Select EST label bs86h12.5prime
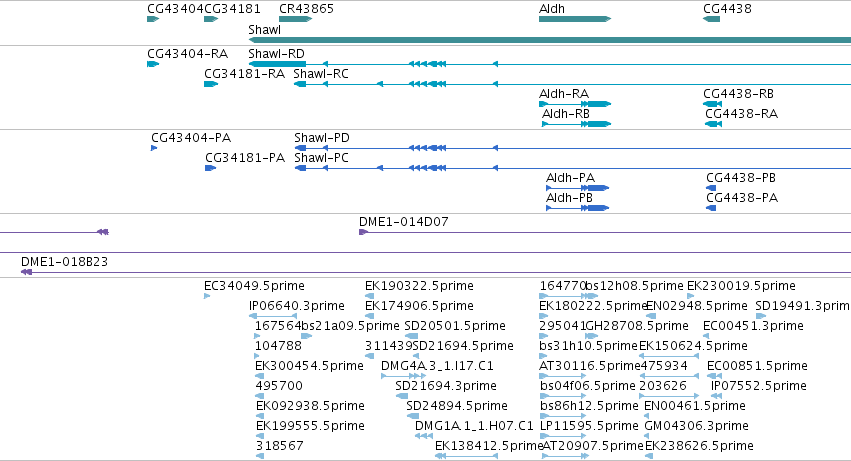 tap(589, 407)
